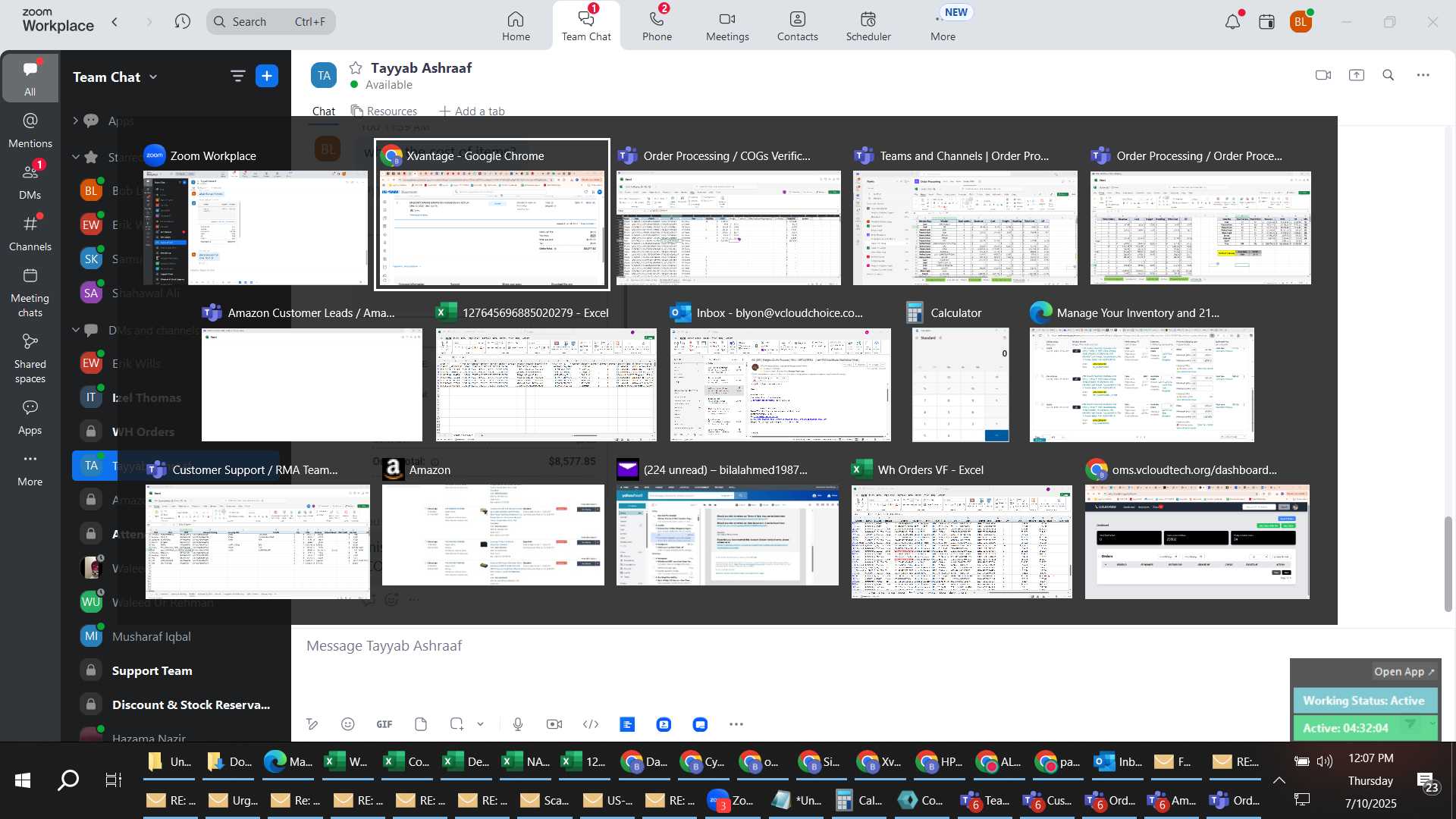Click the GIF button
This screenshot has height=819, width=1456.
[x=384, y=724]
